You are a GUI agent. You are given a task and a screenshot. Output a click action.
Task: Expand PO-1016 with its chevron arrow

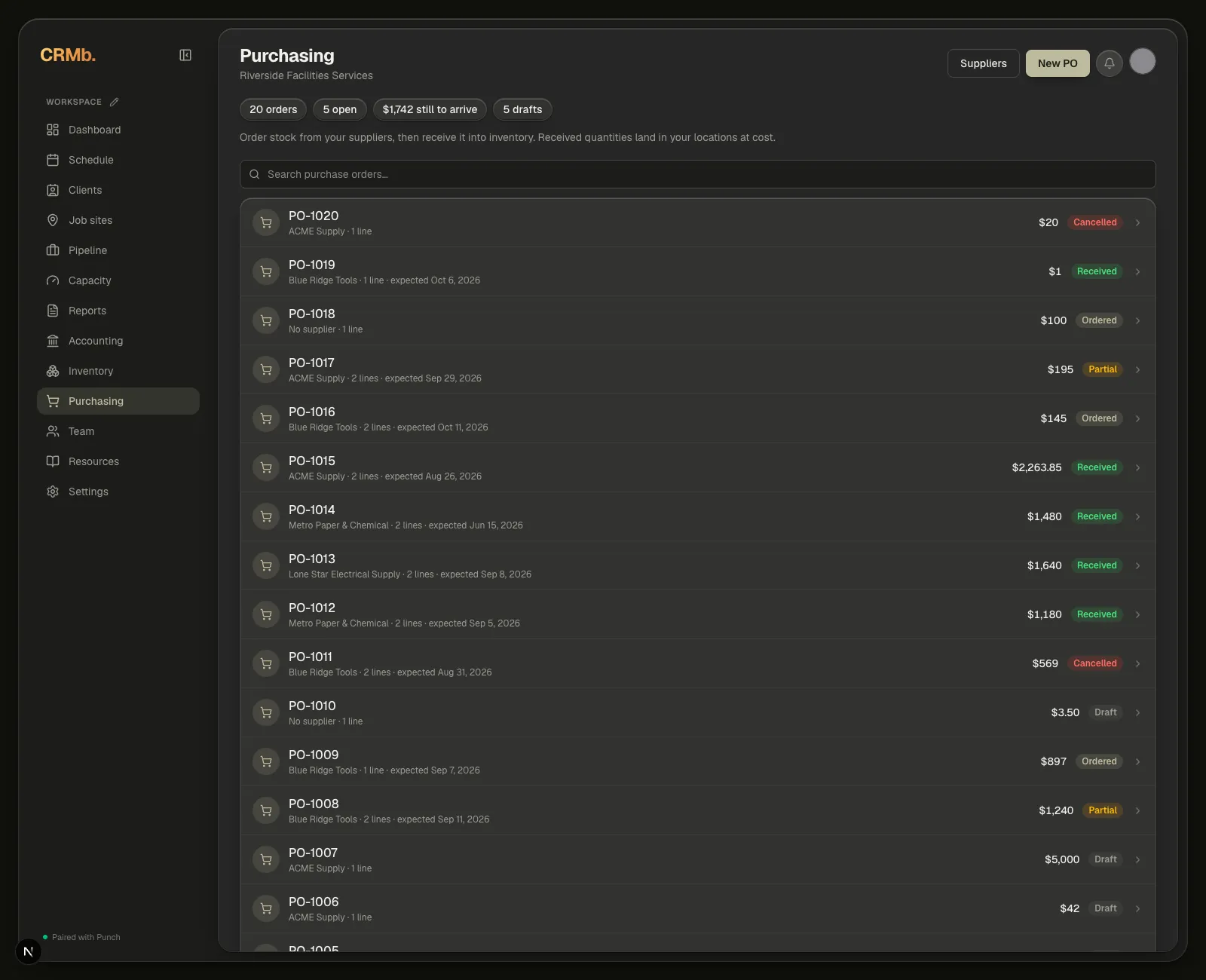[x=1137, y=418]
